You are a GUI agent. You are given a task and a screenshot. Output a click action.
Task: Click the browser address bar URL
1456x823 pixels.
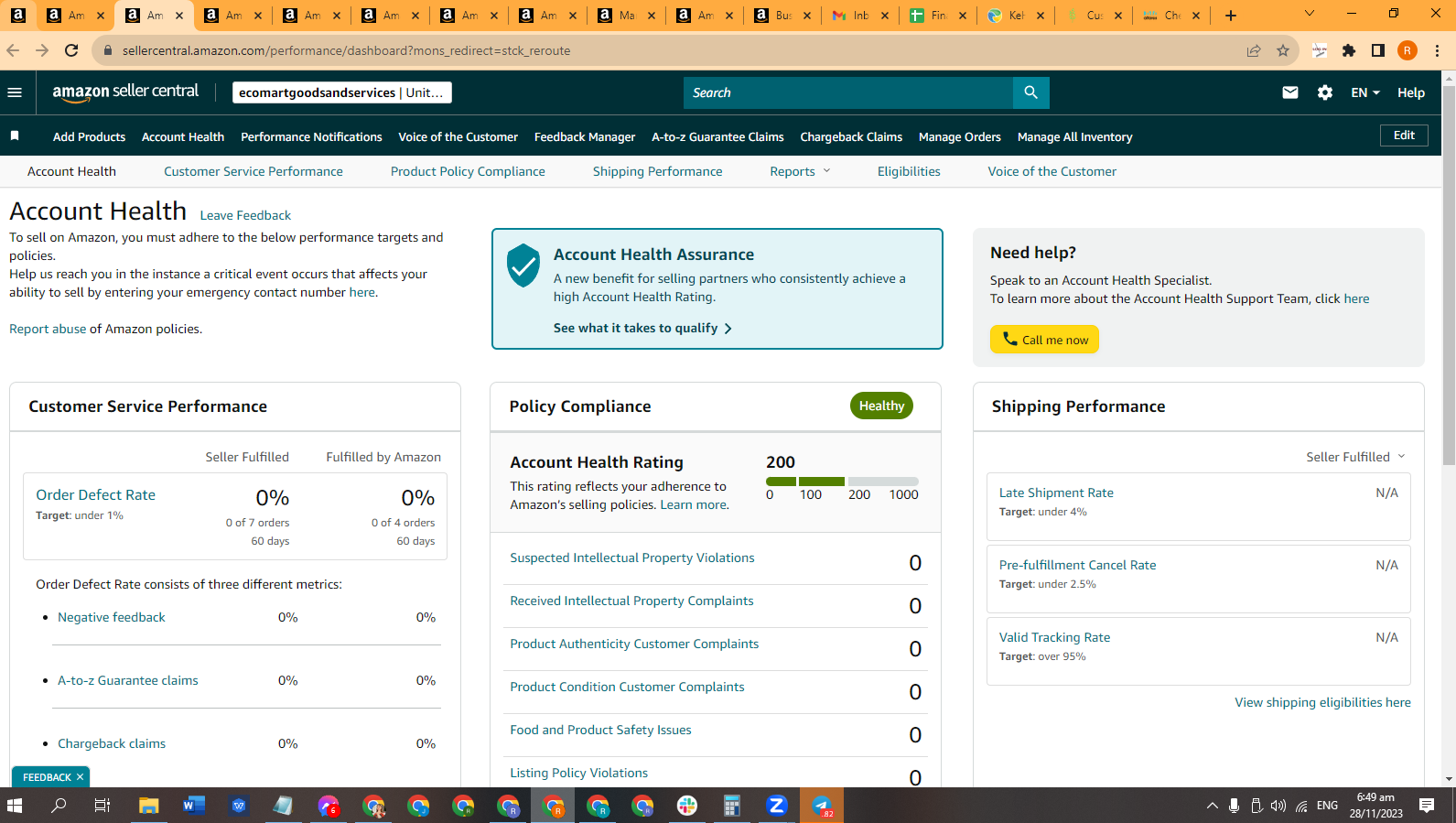[346, 50]
